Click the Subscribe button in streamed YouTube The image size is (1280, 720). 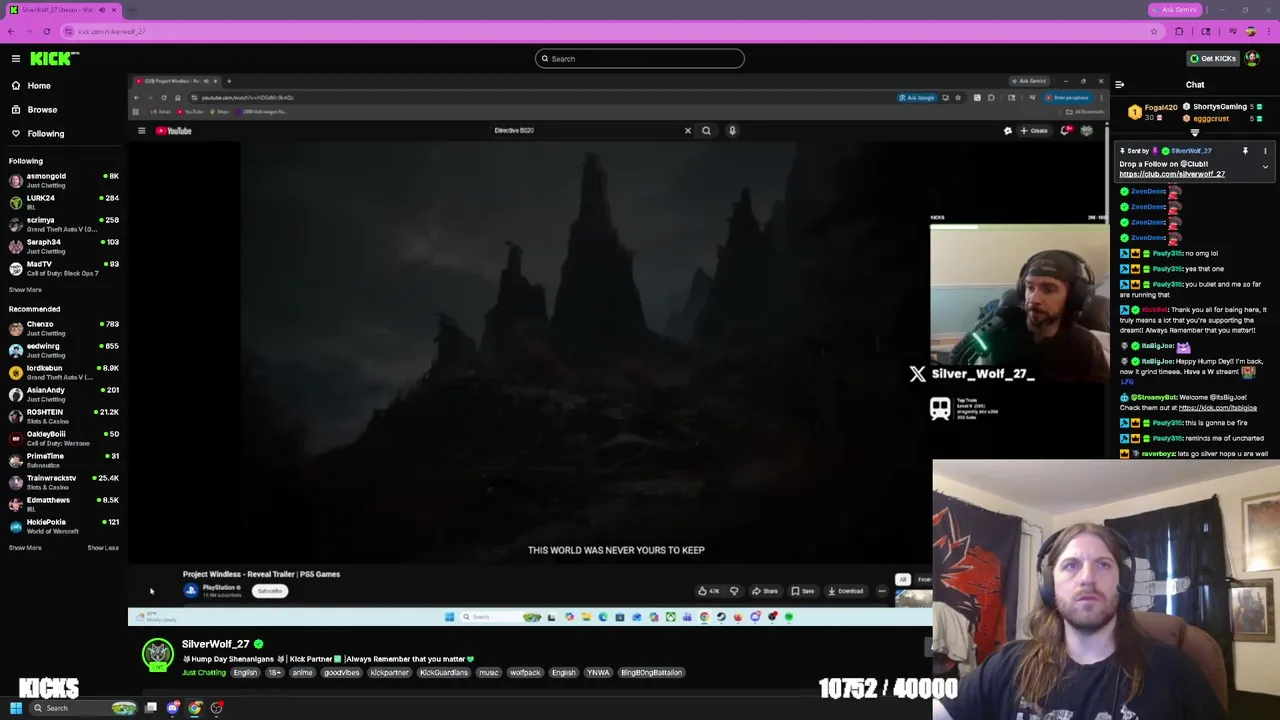pyautogui.click(x=270, y=591)
